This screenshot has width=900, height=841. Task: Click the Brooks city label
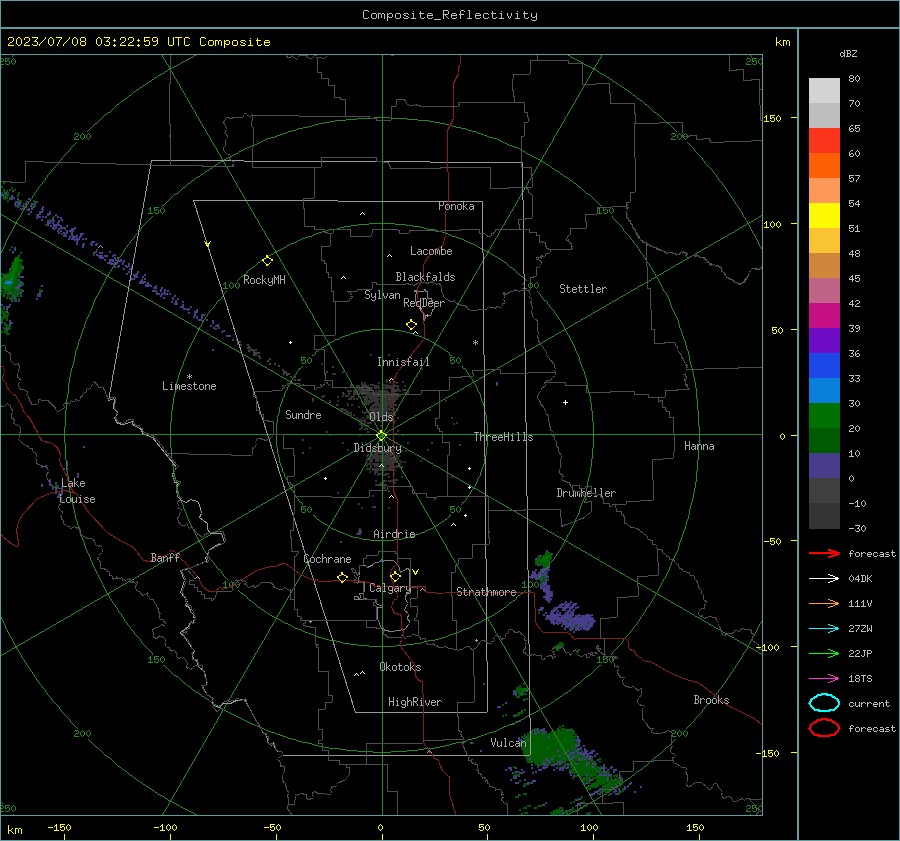point(711,700)
